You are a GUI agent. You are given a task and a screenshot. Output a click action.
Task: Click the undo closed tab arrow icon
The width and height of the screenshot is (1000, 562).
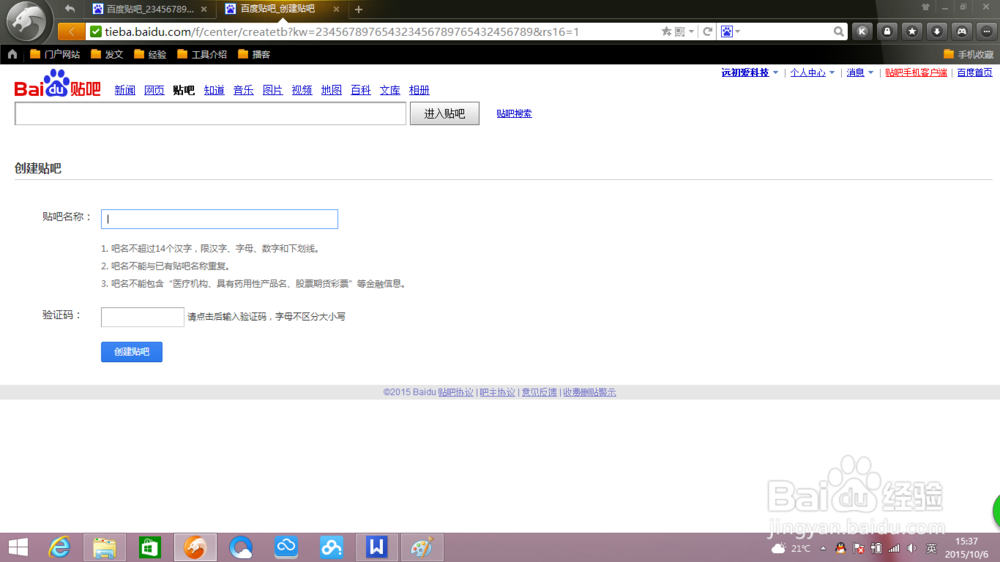coord(70,9)
